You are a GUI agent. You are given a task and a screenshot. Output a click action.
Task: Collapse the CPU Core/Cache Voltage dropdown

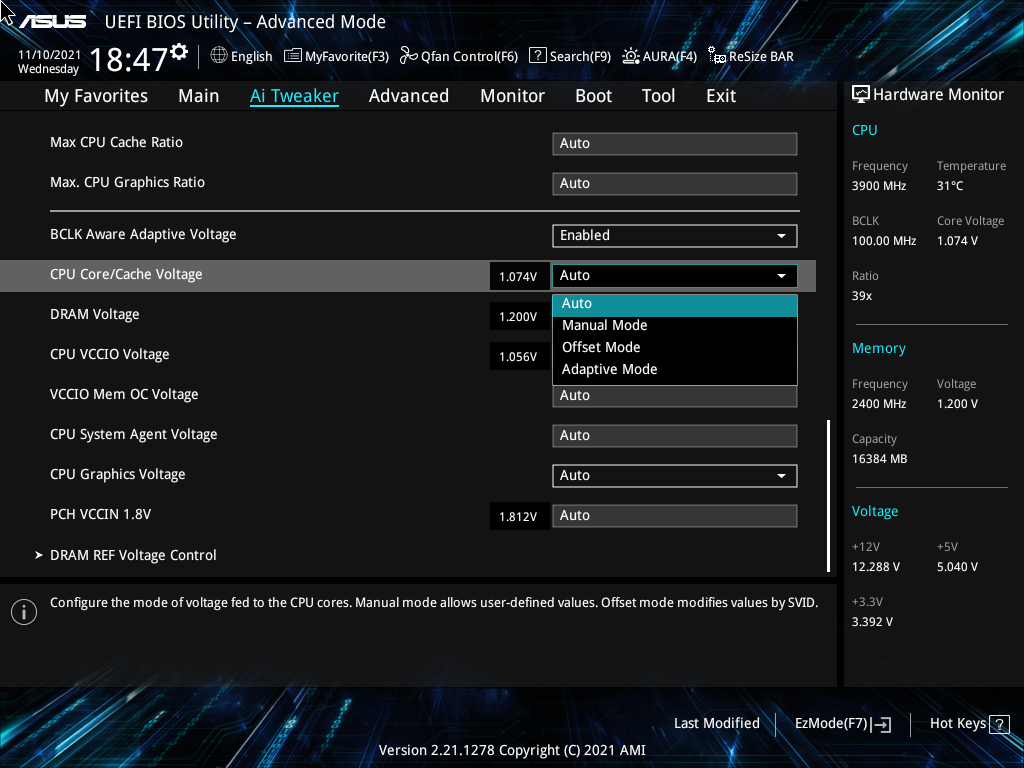point(675,276)
